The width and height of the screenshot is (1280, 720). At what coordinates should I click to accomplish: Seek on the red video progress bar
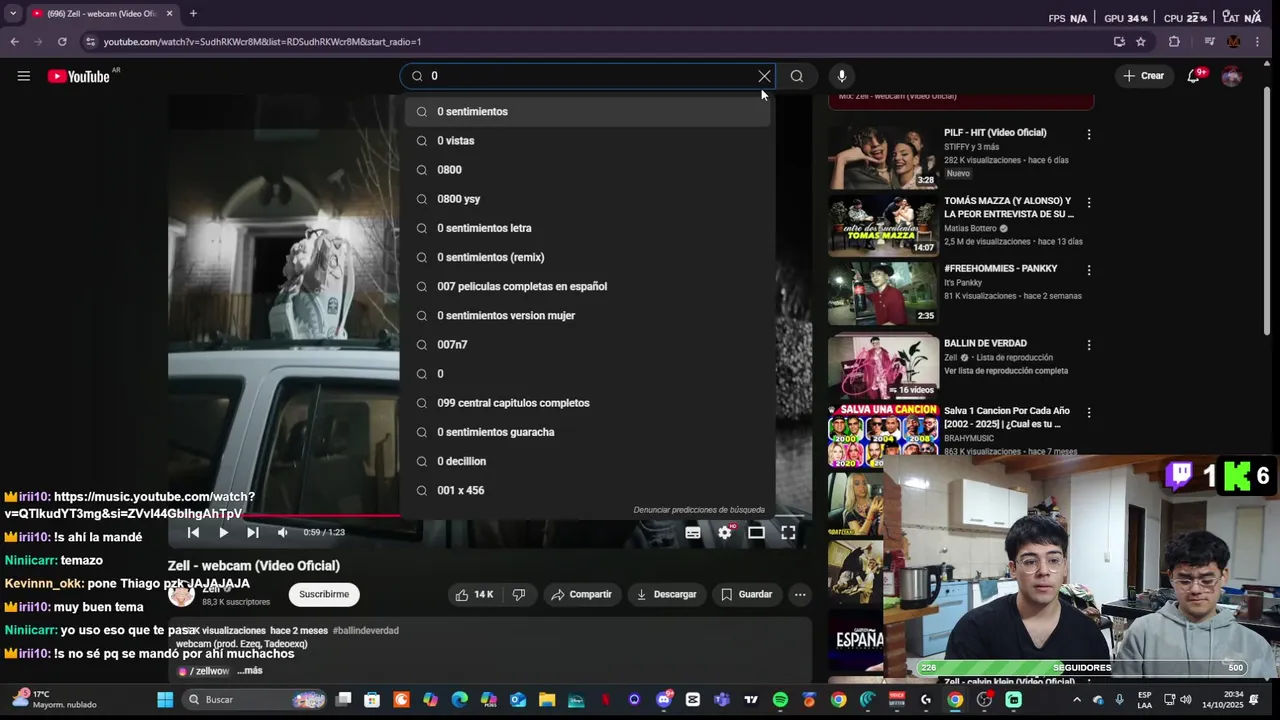pos(284,516)
